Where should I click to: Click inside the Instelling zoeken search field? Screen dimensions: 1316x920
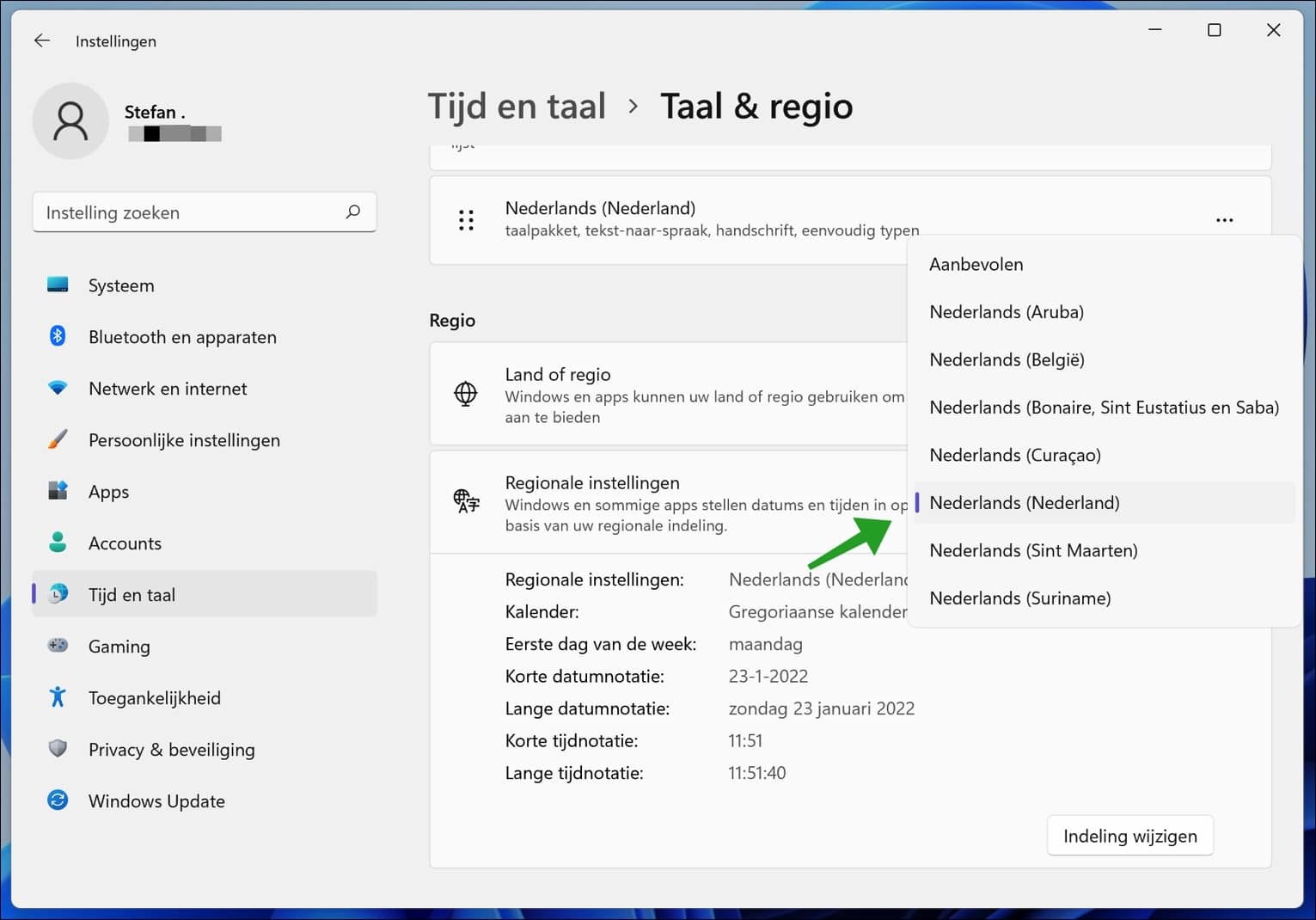pos(172,212)
